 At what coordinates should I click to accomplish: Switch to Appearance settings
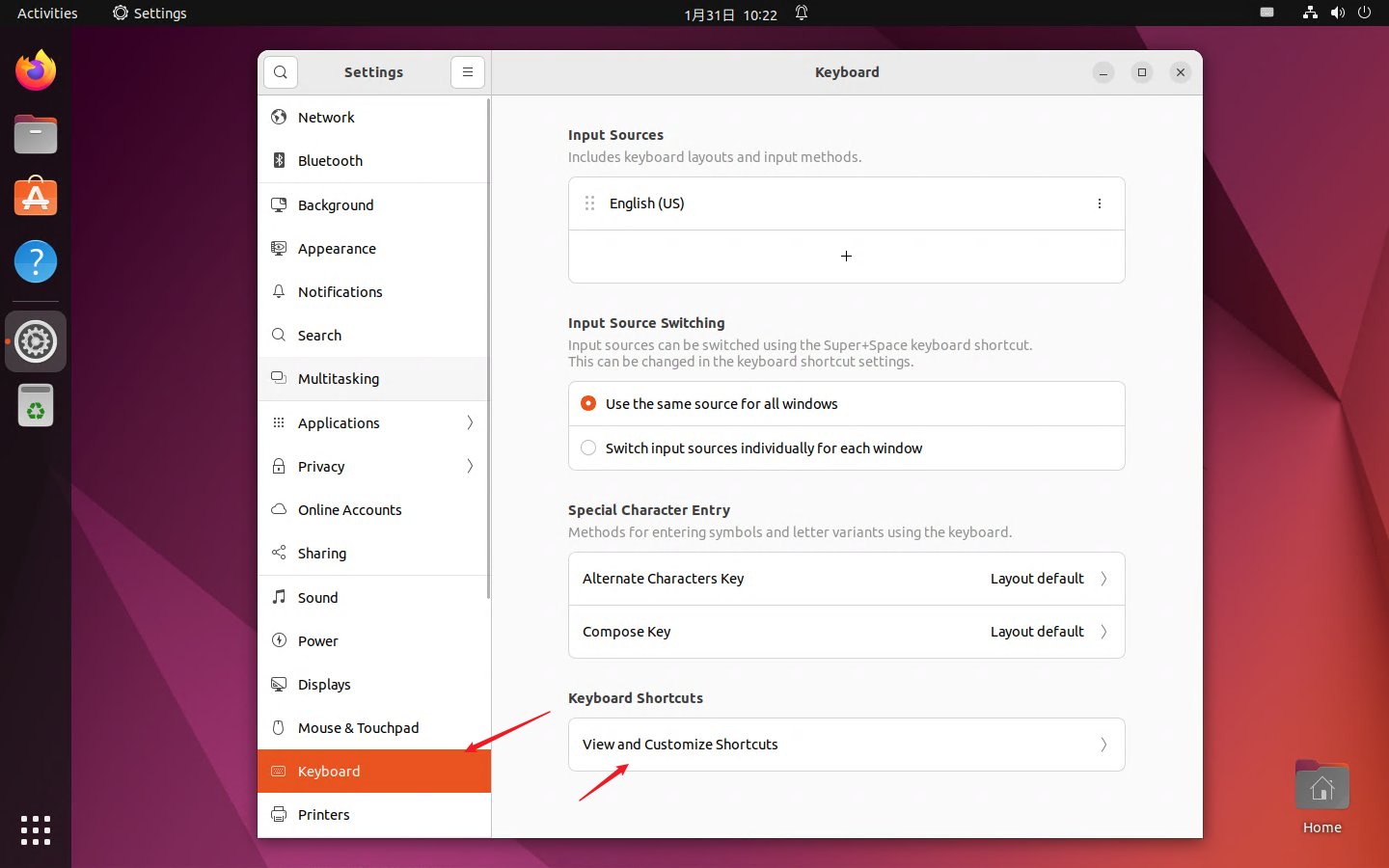point(374,248)
